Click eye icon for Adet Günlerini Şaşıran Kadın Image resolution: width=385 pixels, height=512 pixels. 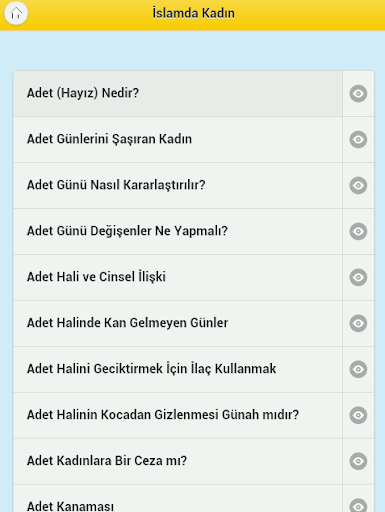(358, 139)
